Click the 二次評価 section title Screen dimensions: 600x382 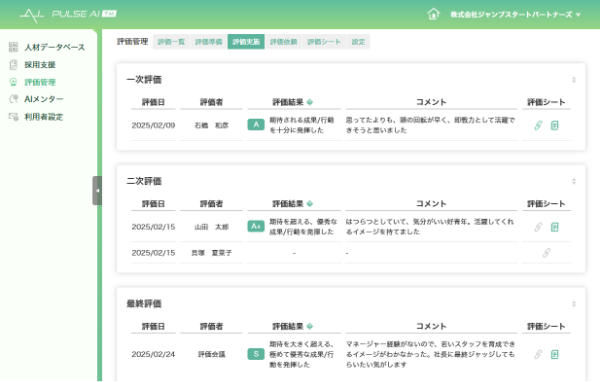[x=144, y=181]
